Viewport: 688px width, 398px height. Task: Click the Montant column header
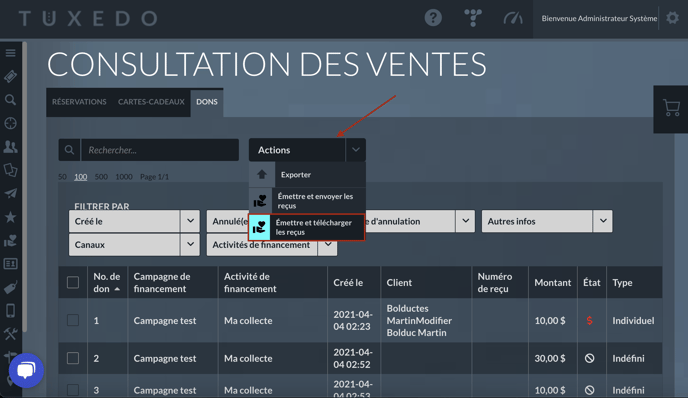[x=552, y=283]
